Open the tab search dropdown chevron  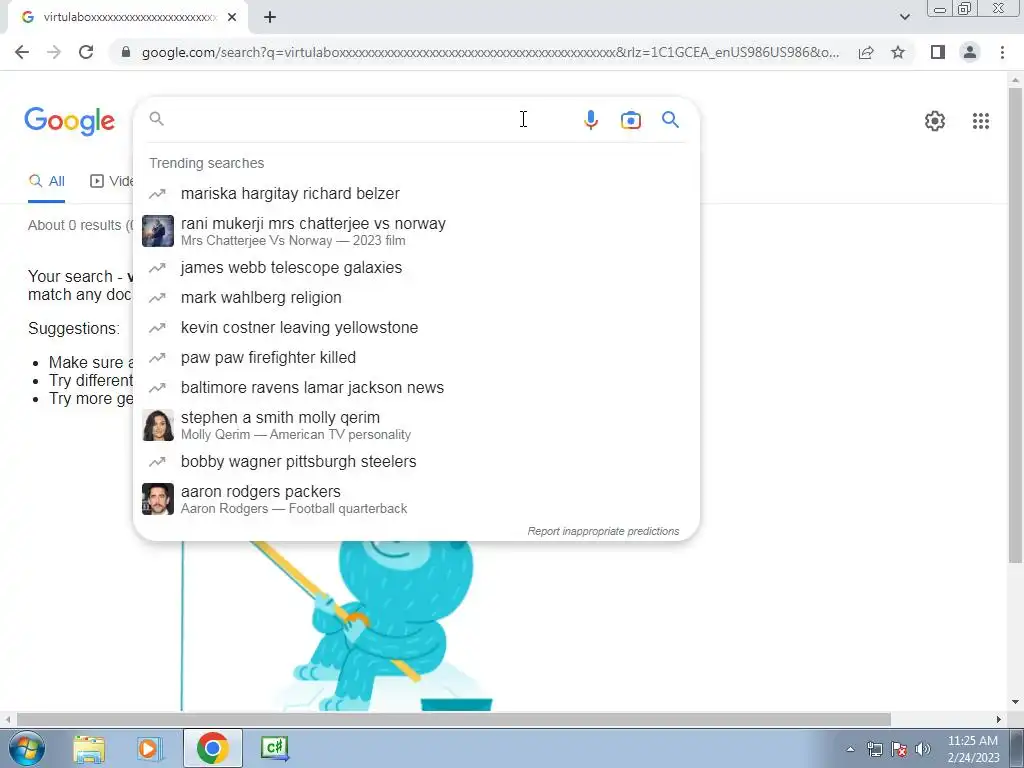pos(904,17)
